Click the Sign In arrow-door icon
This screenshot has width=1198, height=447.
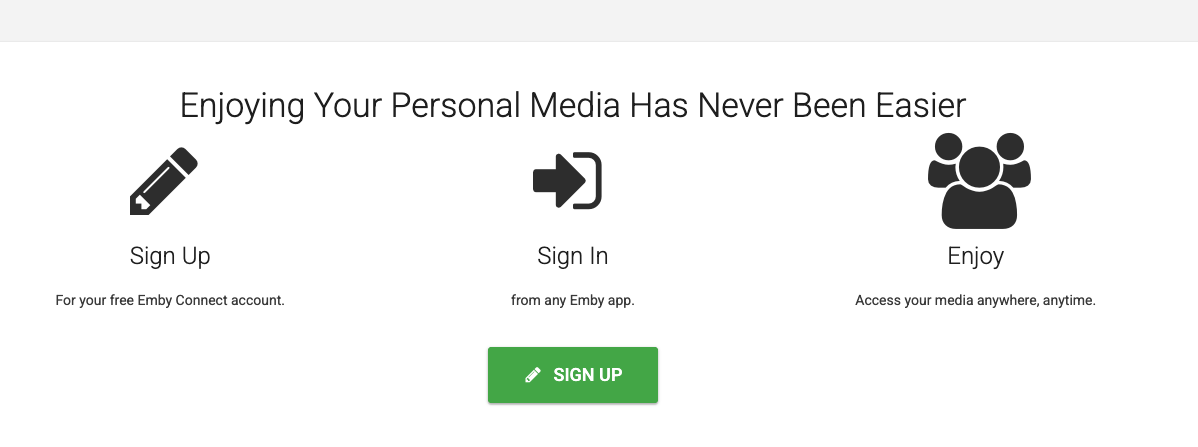[567, 180]
